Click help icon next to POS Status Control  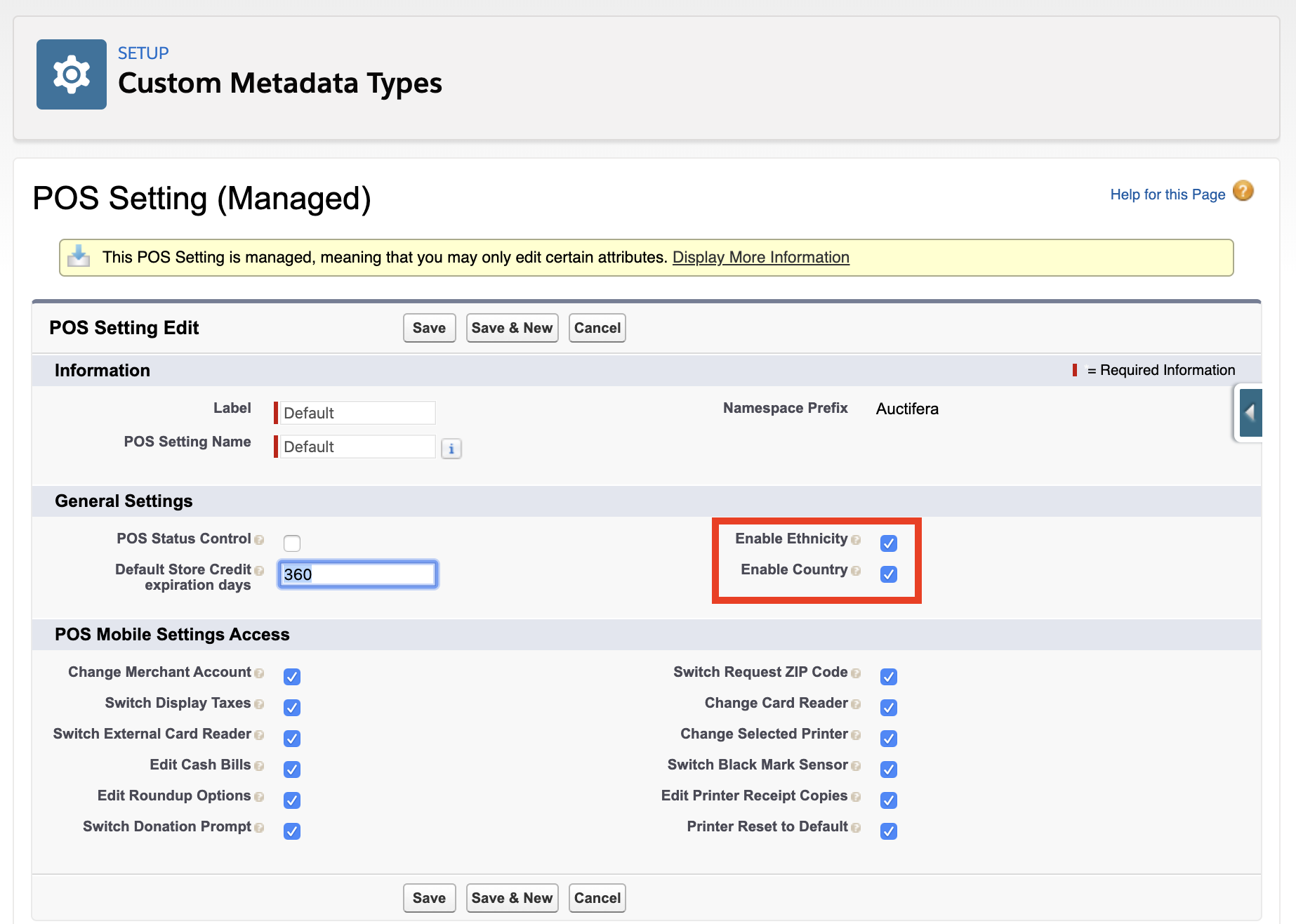(259, 540)
